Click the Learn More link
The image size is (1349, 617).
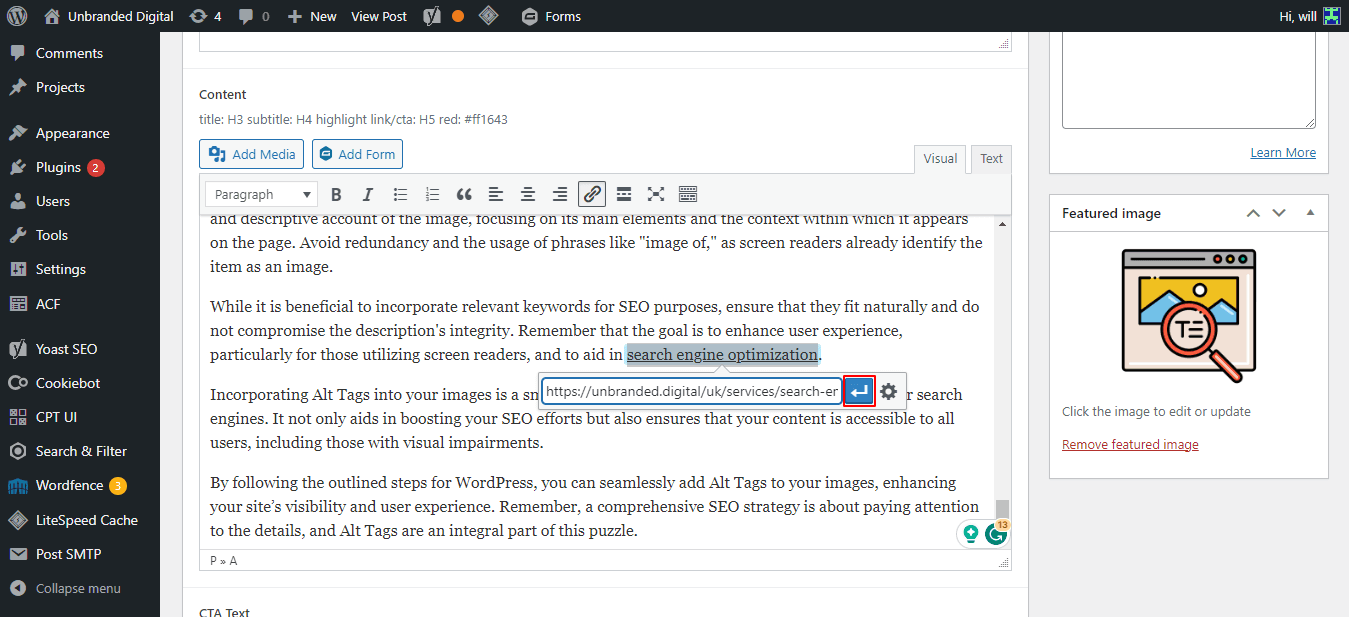tap(1283, 153)
